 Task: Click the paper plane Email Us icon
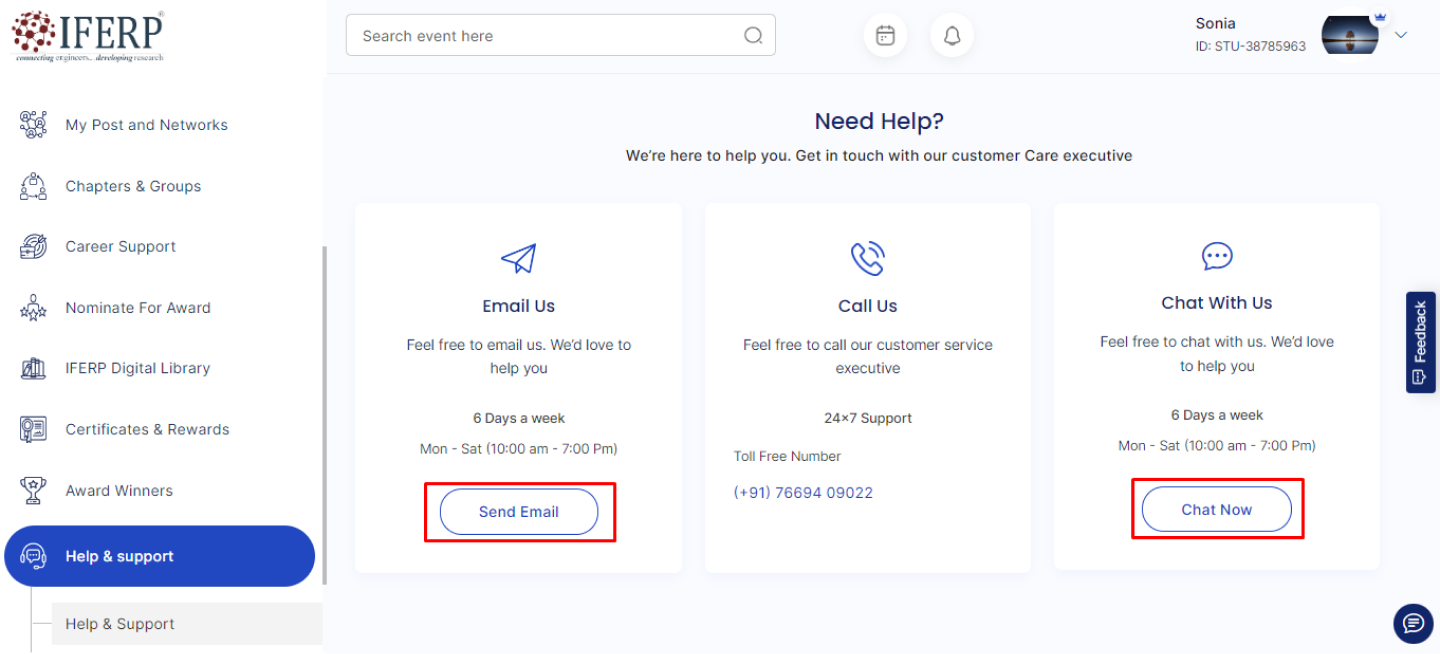pos(518,259)
